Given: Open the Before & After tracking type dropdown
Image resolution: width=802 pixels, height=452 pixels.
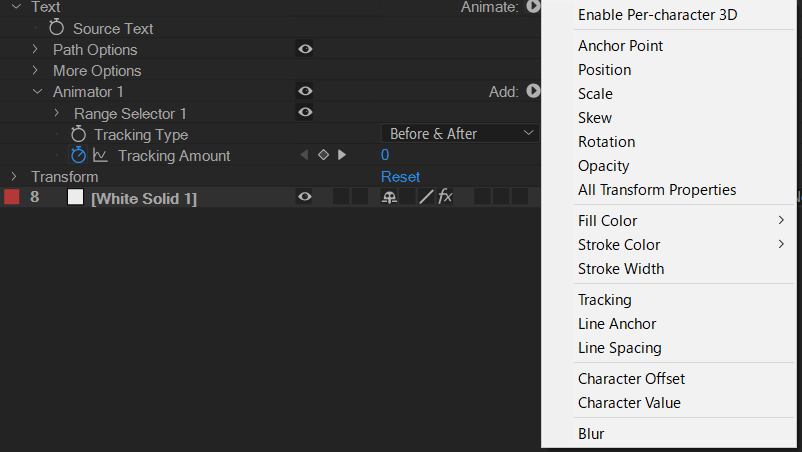Looking at the screenshot, I should [x=459, y=133].
